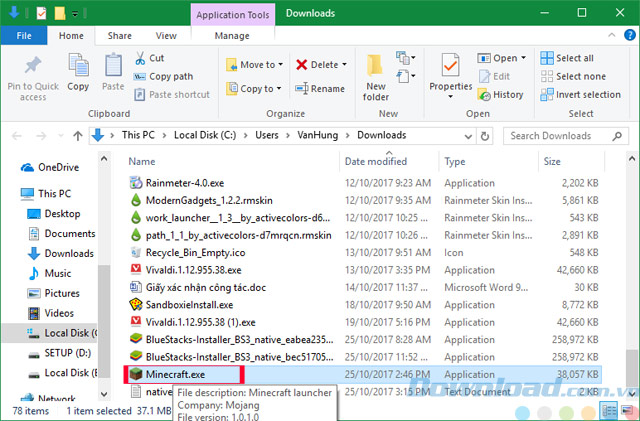
Task: Select Recycle_Bin_Empty.ico file
Action: pyautogui.click(x=187, y=253)
